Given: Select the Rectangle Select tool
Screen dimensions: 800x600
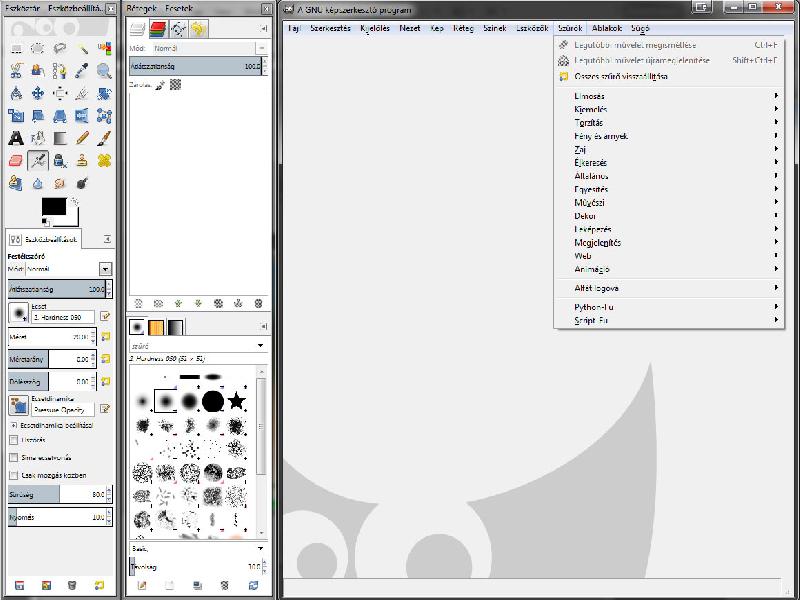Looking at the screenshot, I should click(16, 49).
